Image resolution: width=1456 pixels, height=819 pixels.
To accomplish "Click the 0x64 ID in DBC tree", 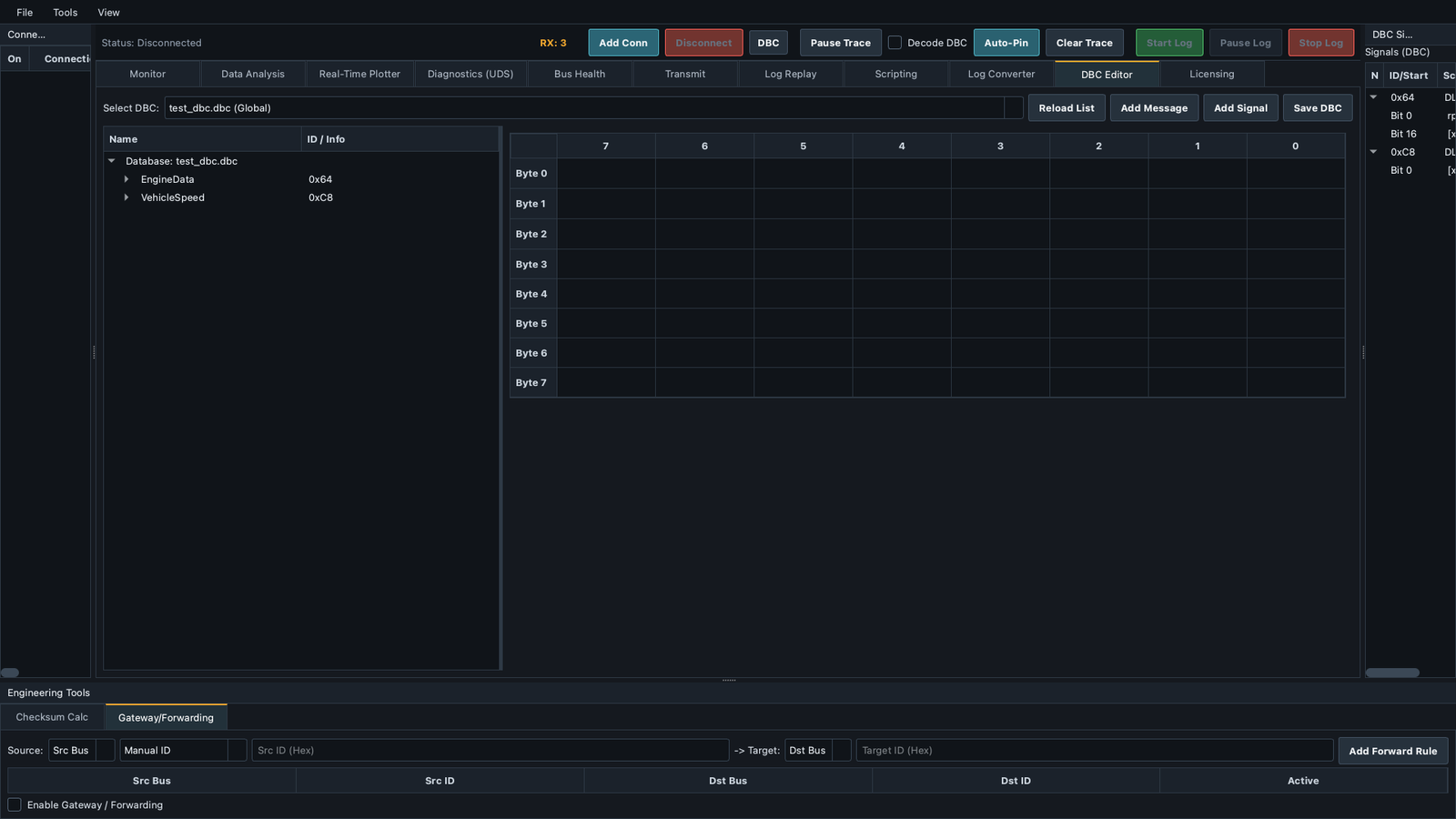I will pyautogui.click(x=320, y=179).
